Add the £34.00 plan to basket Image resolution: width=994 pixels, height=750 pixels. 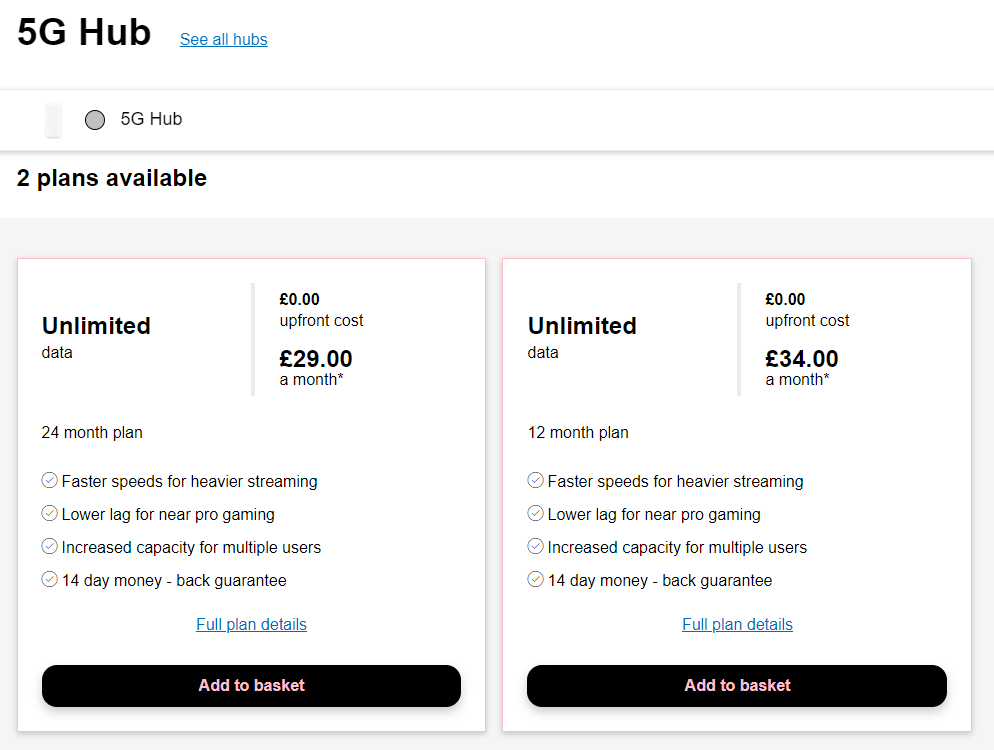pos(737,685)
